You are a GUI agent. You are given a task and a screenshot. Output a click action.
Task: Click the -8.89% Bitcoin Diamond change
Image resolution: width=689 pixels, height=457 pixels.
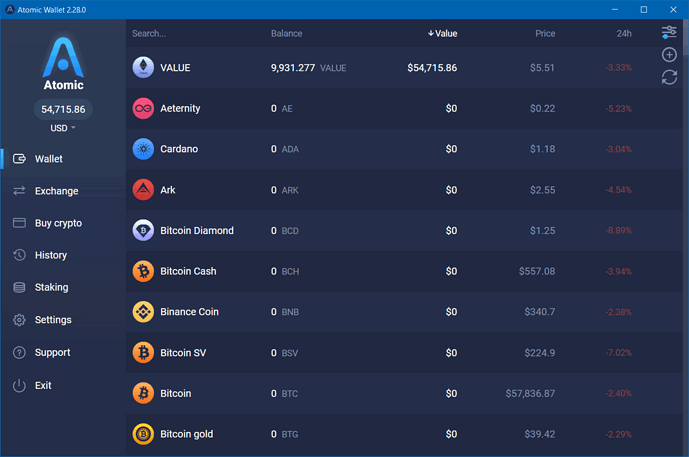pos(619,230)
